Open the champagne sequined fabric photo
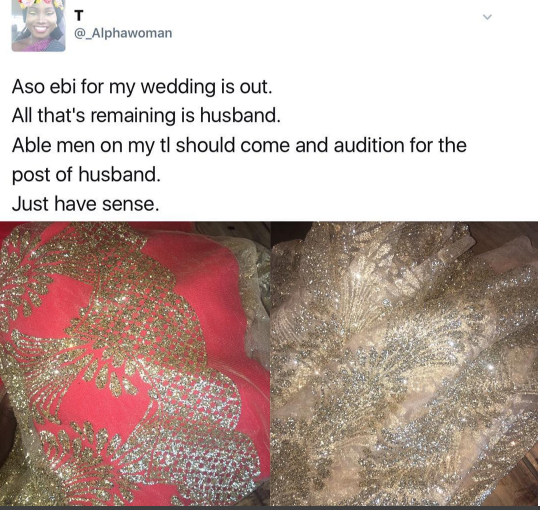 pos(404,364)
